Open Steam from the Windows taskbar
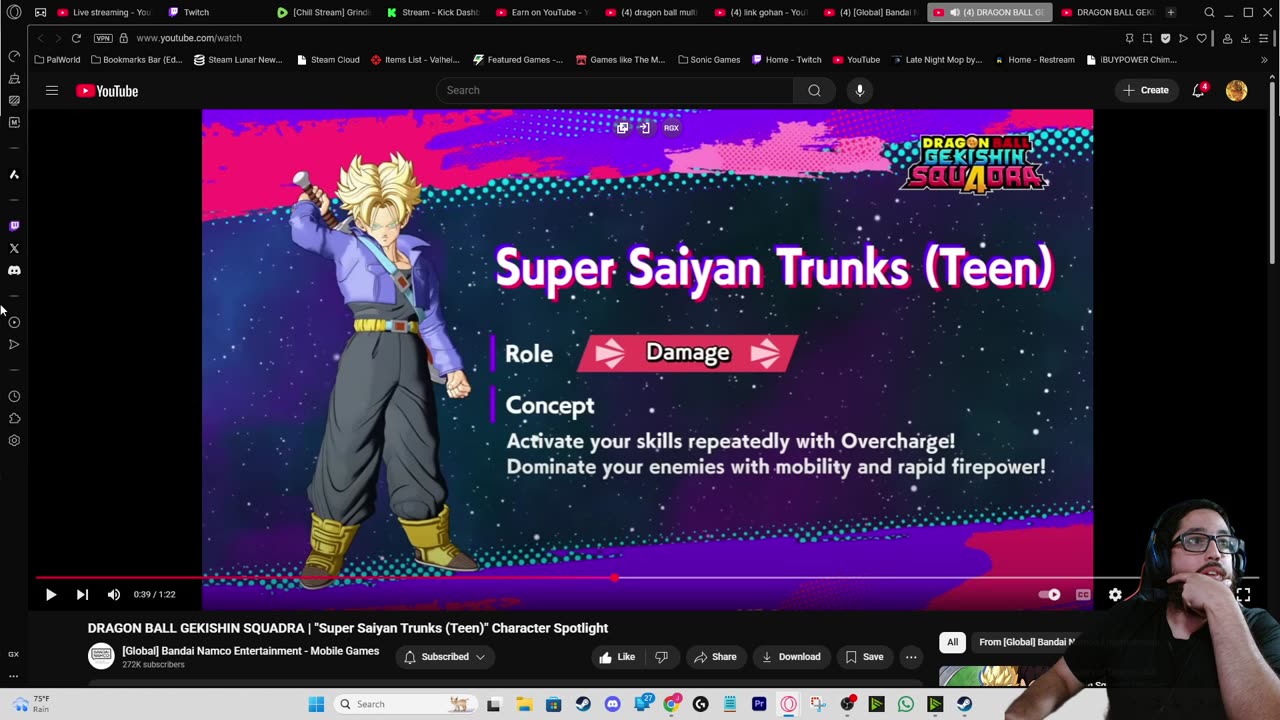This screenshot has width=1280, height=720. (582, 704)
